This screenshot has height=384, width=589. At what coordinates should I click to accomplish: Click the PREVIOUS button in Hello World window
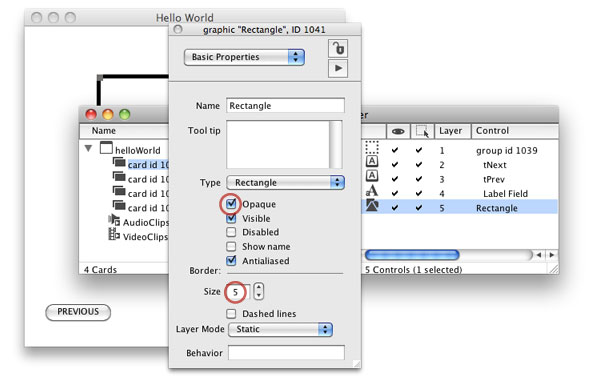click(78, 312)
